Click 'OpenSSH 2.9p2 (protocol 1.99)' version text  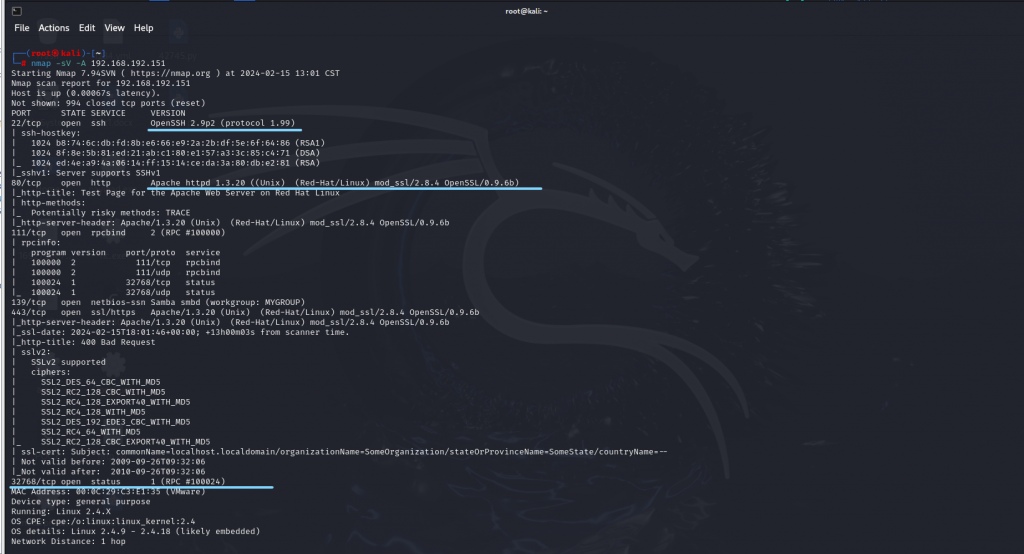(223, 123)
